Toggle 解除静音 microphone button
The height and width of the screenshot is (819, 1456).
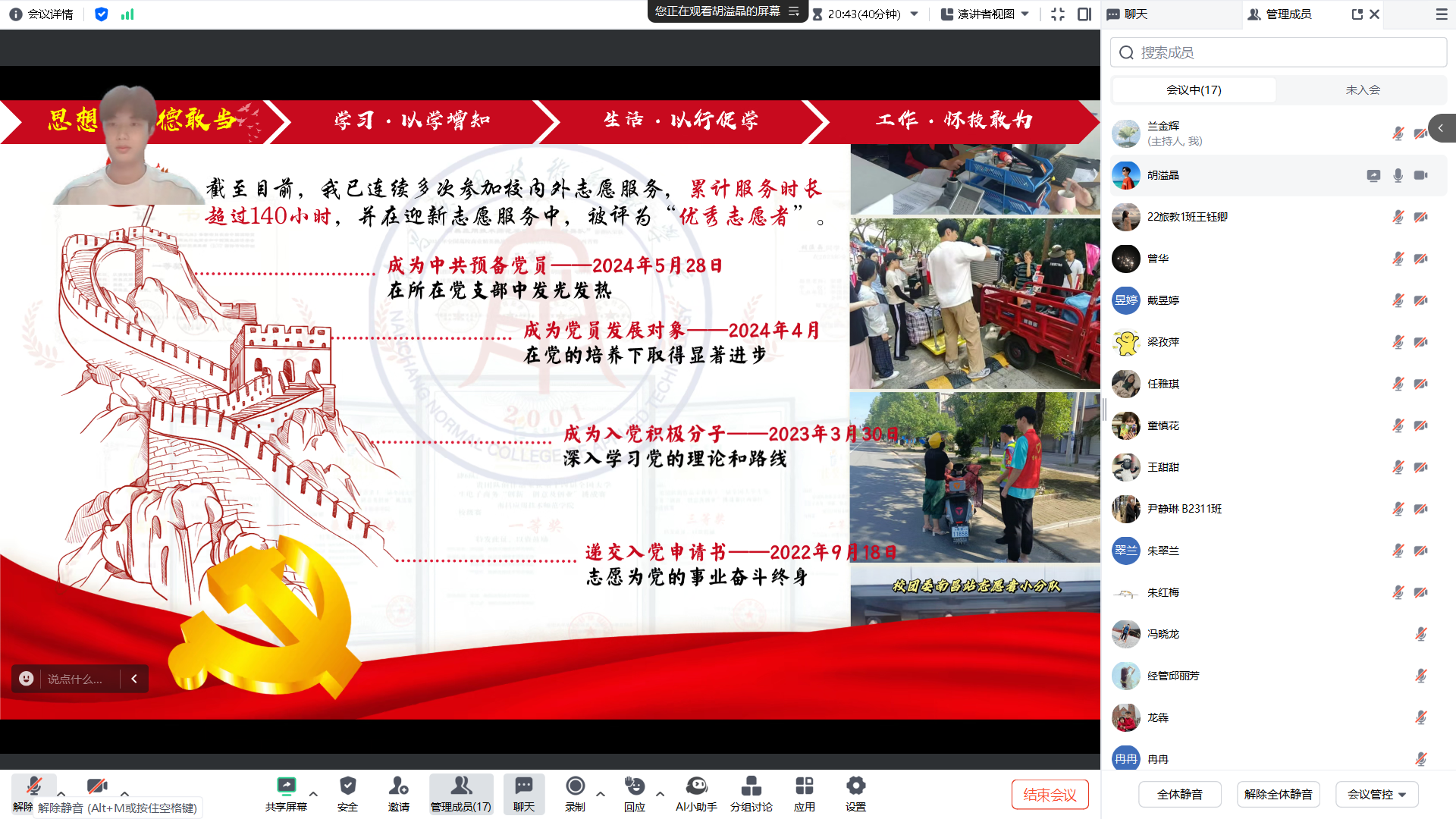(x=33, y=786)
